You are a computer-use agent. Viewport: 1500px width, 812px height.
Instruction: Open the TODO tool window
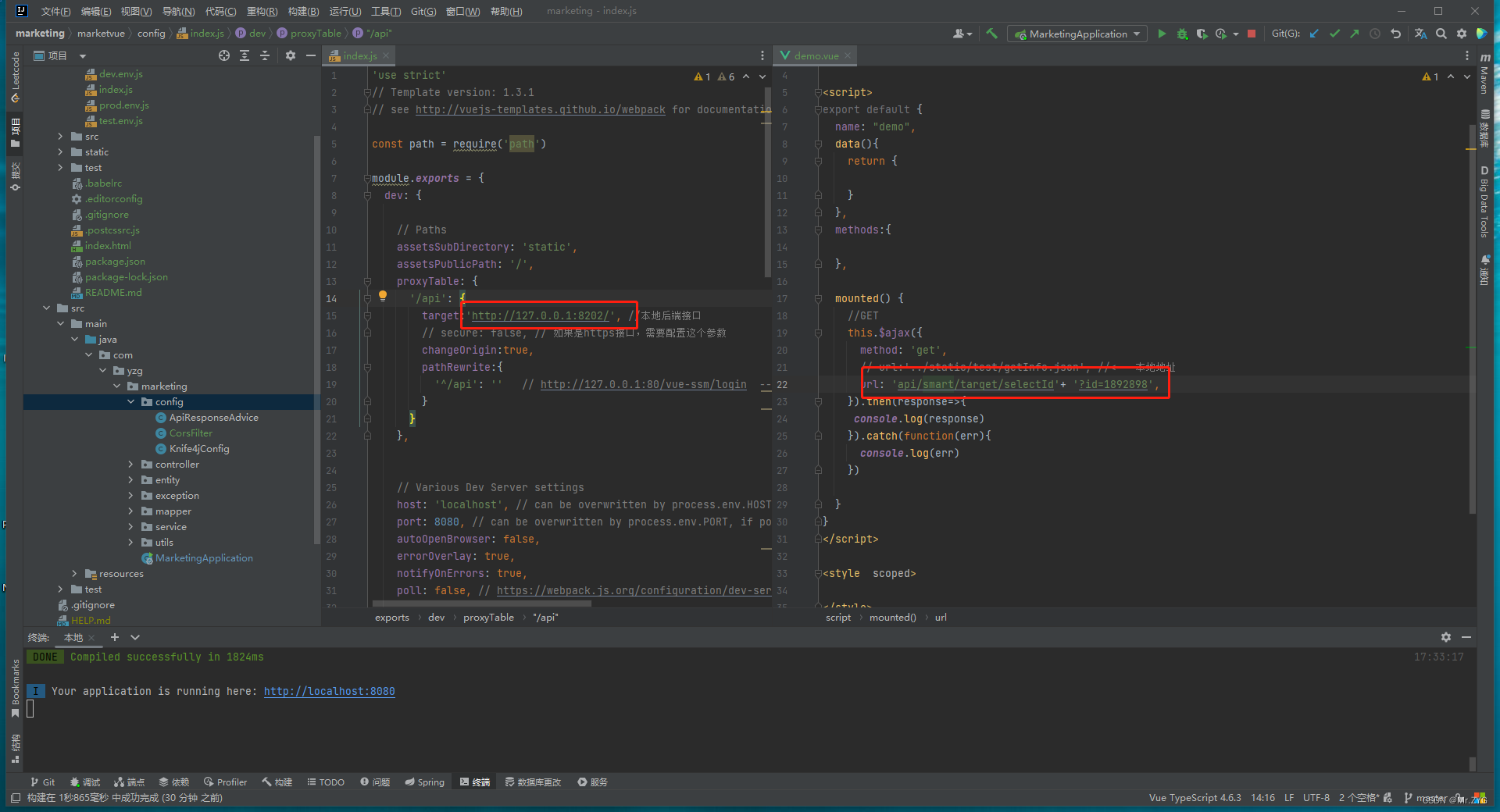[326, 782]
